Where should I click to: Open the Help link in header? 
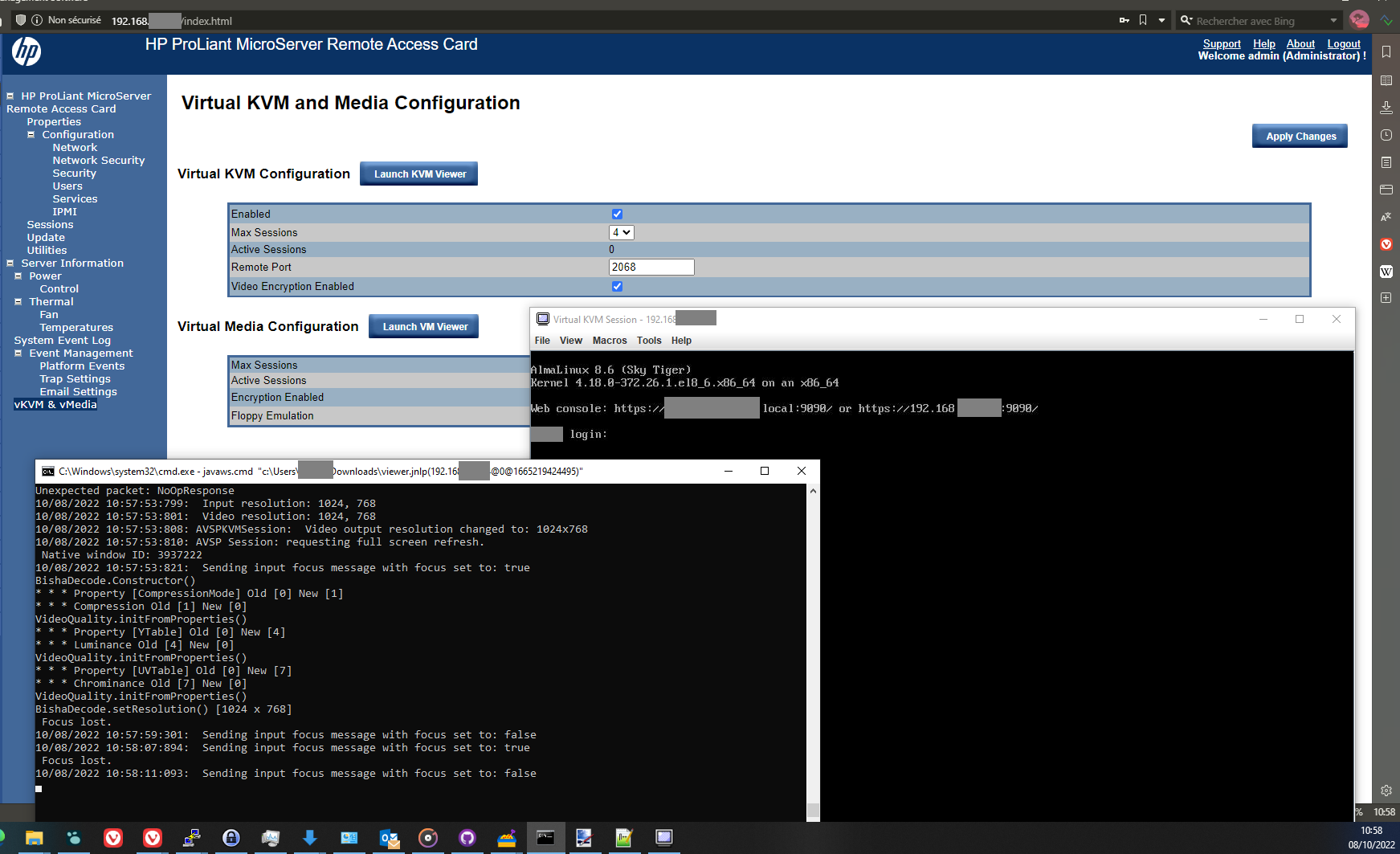click(1264, 44)
